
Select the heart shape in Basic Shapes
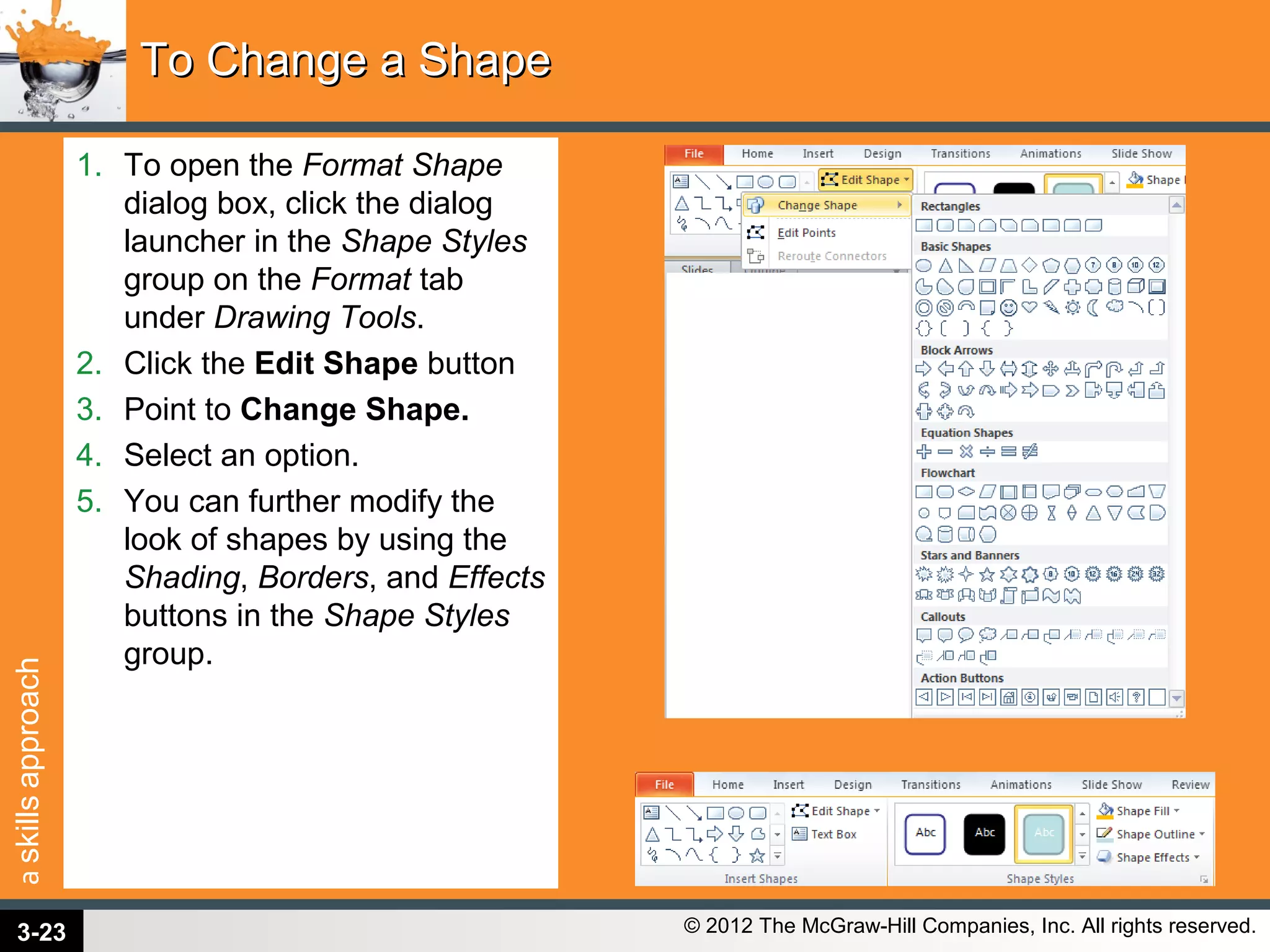coord(1029,307)
